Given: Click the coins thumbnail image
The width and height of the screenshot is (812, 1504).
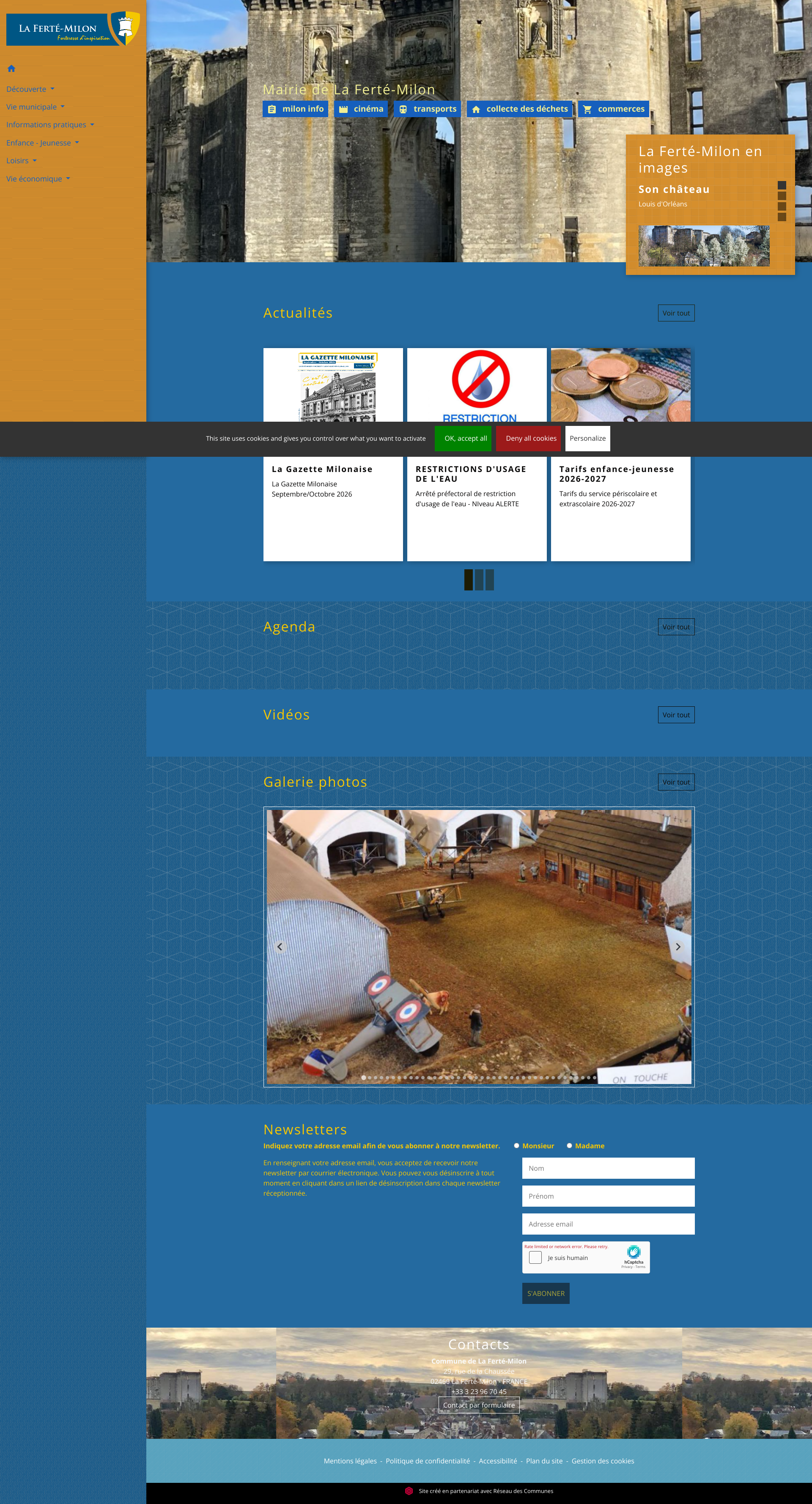Looking at the screenshot, I should 620,385.
